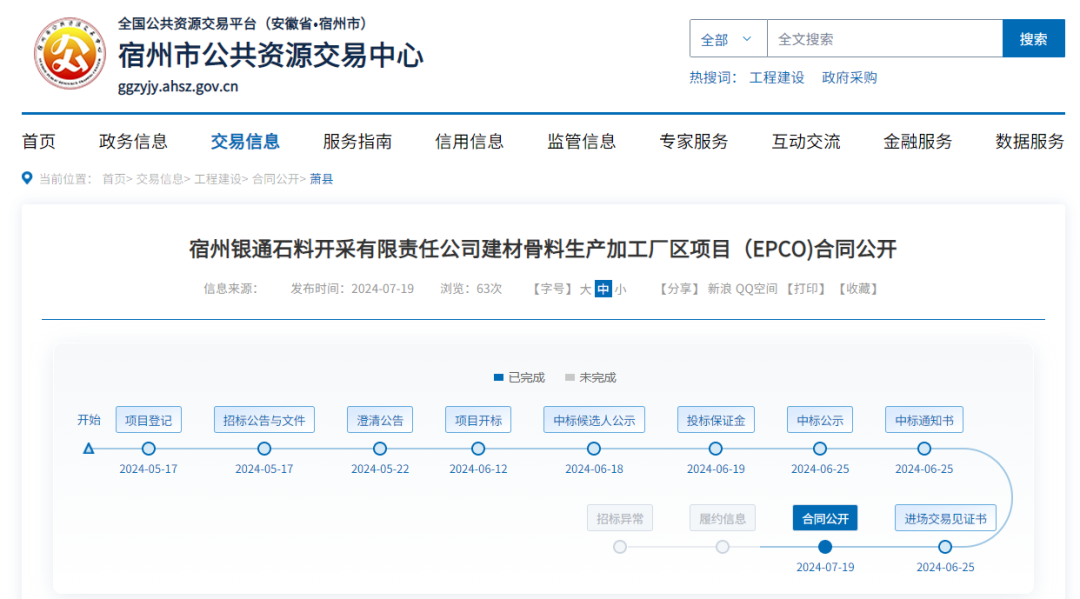Click the triangle start marker on timeline
1080x599 pixels.
pyautogui.click(x=88, y=449)
